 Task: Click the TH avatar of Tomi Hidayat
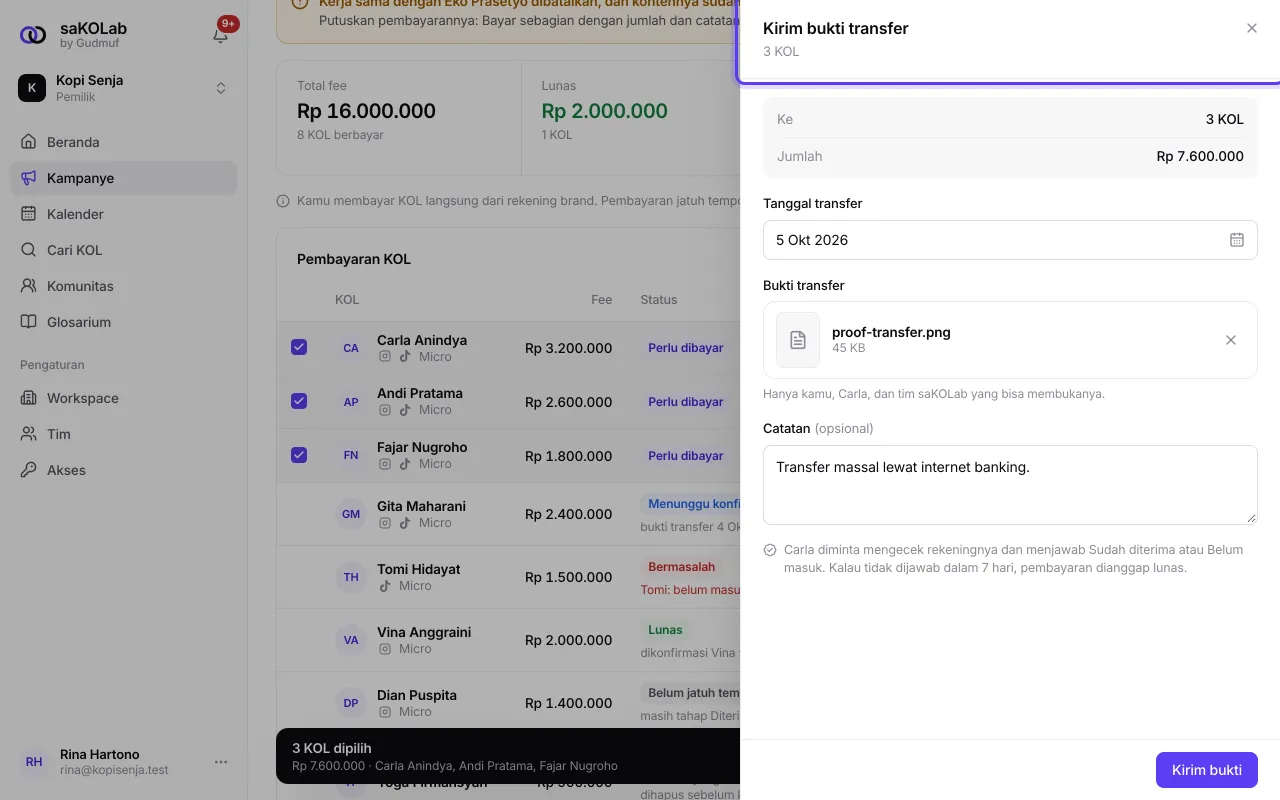(x=351, y=577)
